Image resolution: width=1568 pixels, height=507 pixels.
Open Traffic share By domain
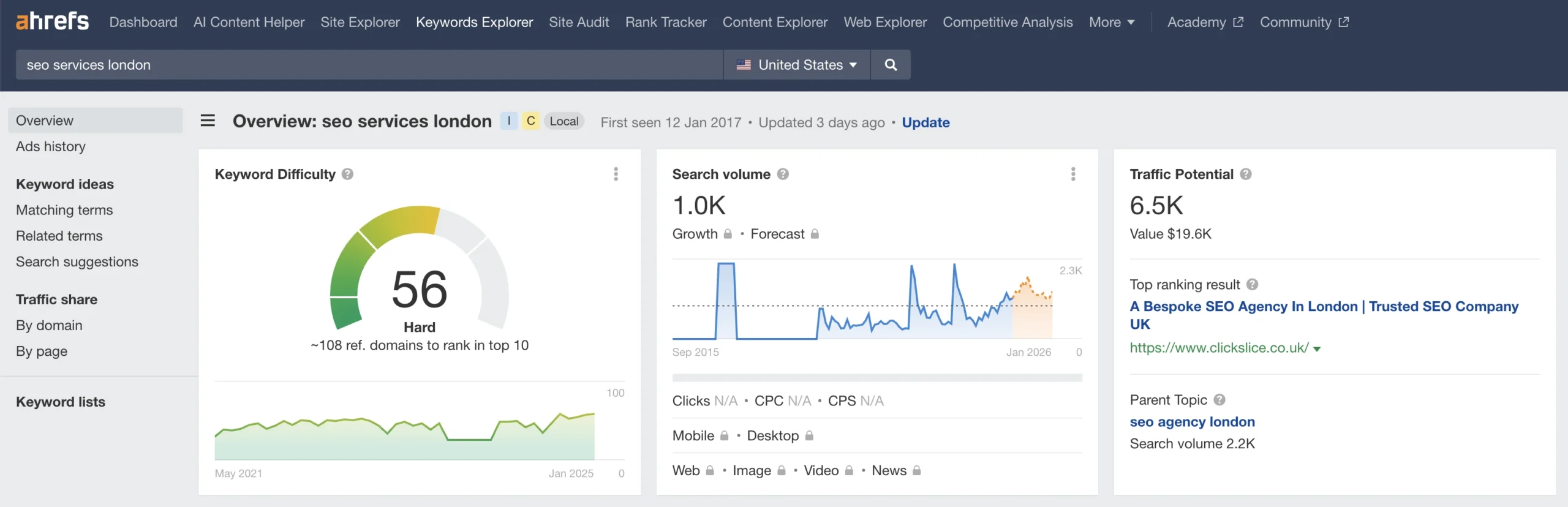(49, 325)
